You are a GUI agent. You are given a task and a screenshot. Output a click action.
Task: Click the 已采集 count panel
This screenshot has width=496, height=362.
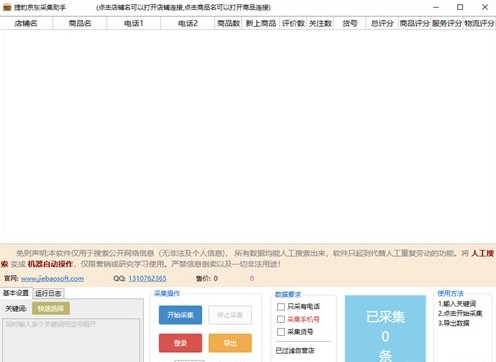[x=385, y=329]
